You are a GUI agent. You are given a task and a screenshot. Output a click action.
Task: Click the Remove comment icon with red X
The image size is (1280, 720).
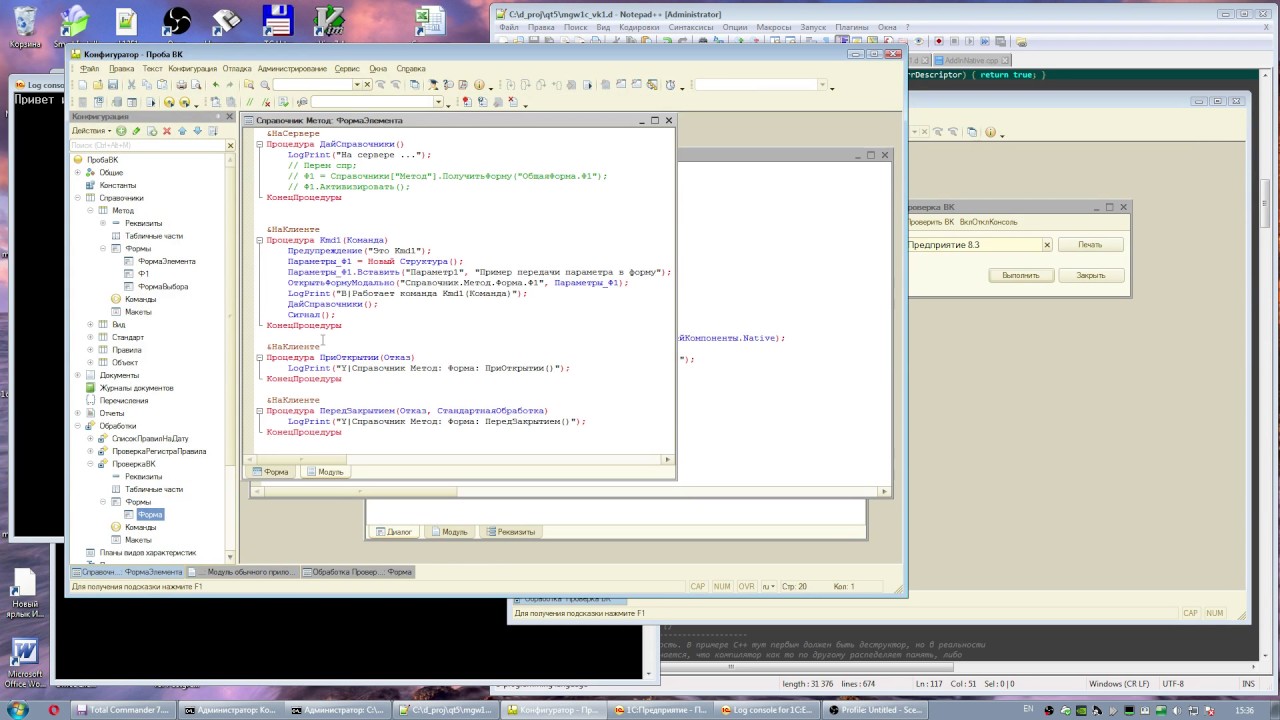coord(268,102)
